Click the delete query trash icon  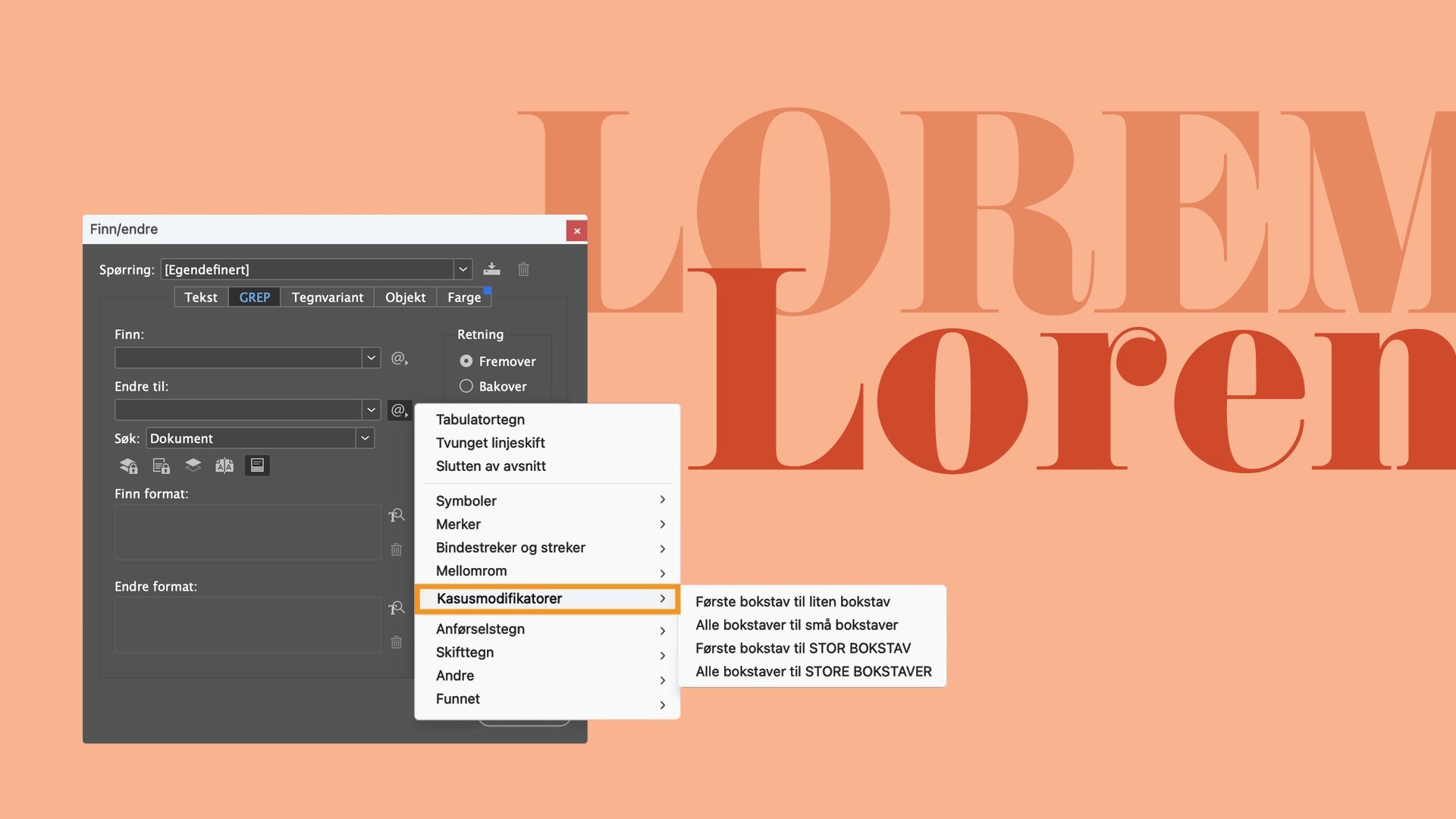[x=523, y=269]
